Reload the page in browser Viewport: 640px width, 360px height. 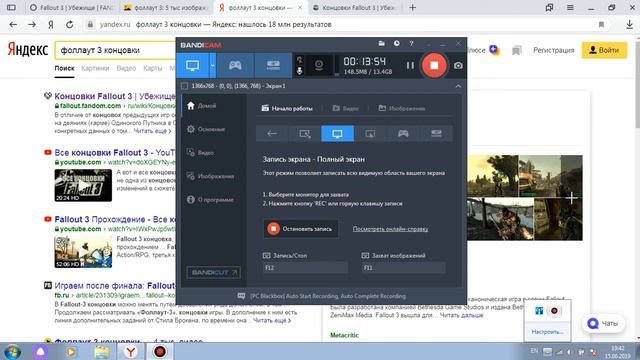point(70,24)
